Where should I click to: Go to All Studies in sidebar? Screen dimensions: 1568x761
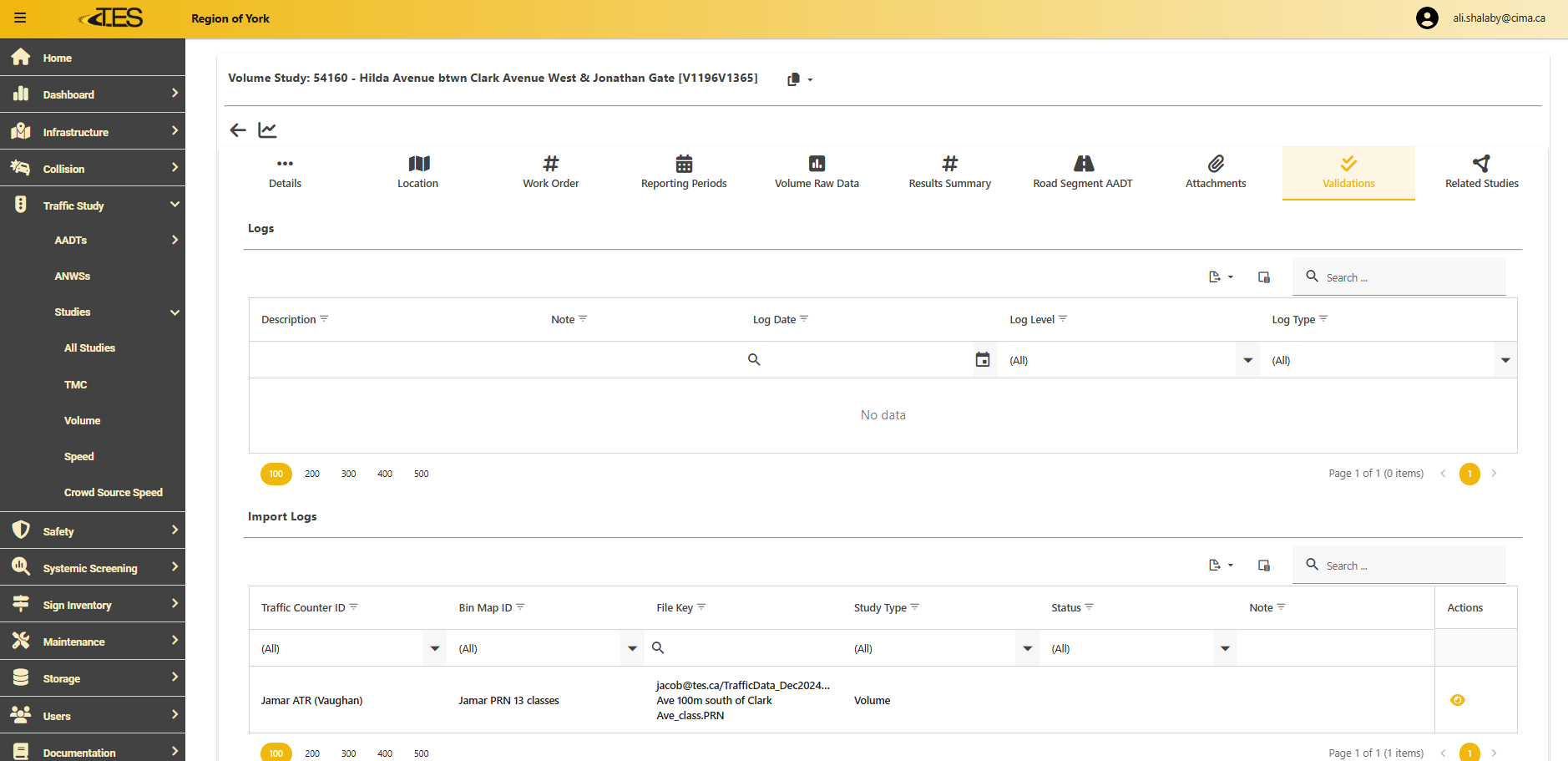tap(89, 348)
